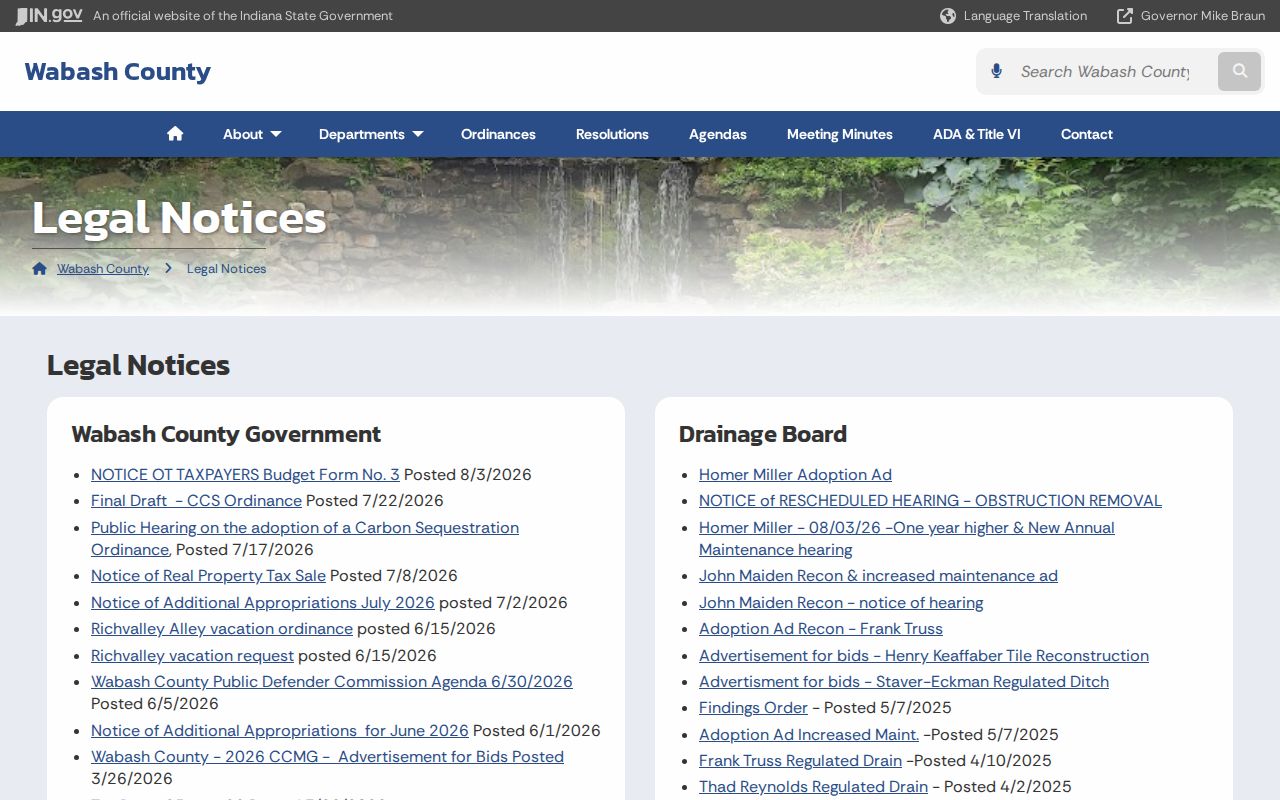Open the Agendas menu item
1280x800 pixels.
[718, 134]
